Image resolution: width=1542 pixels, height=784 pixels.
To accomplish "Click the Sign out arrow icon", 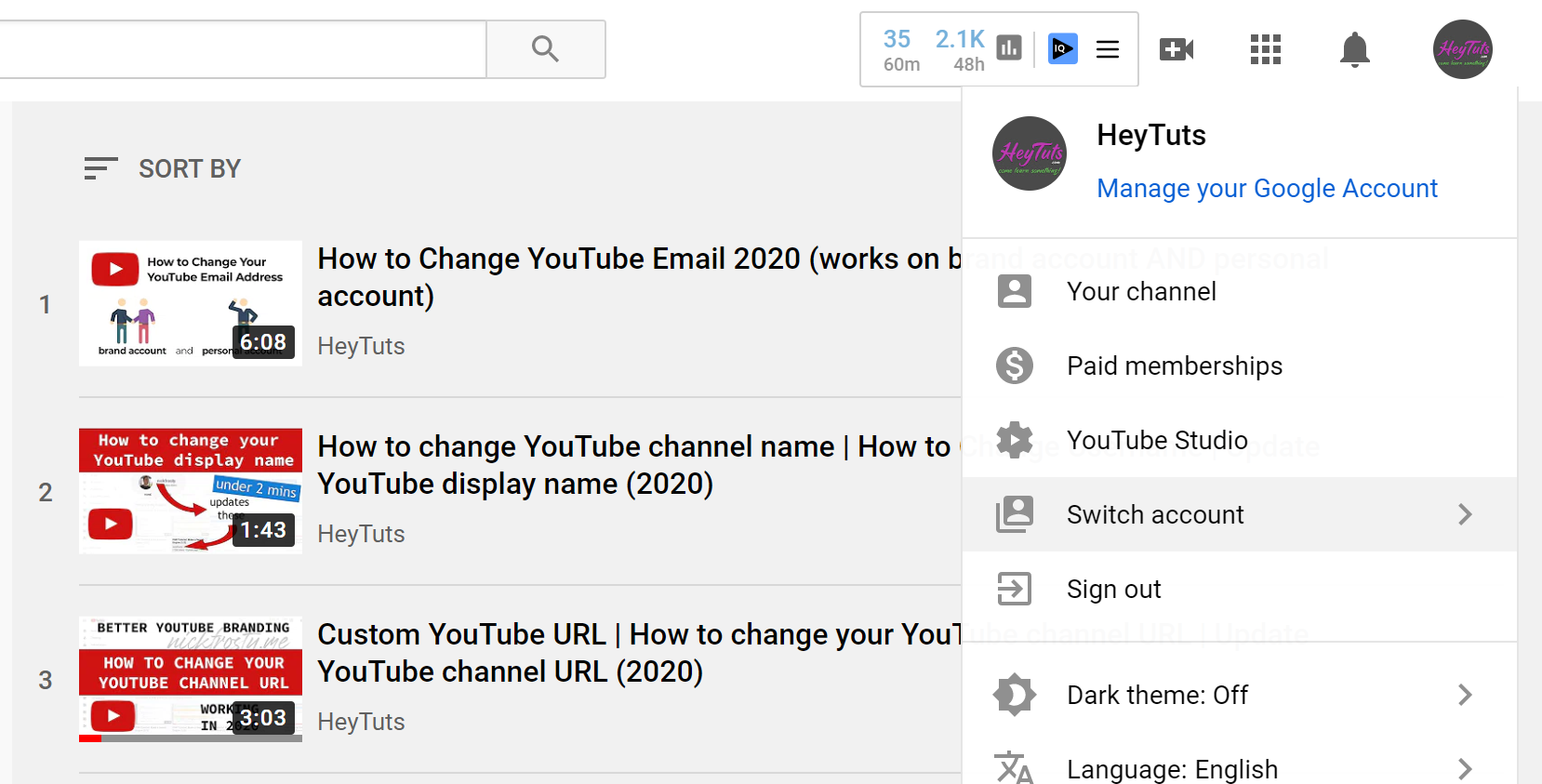I will point(1015,589).
